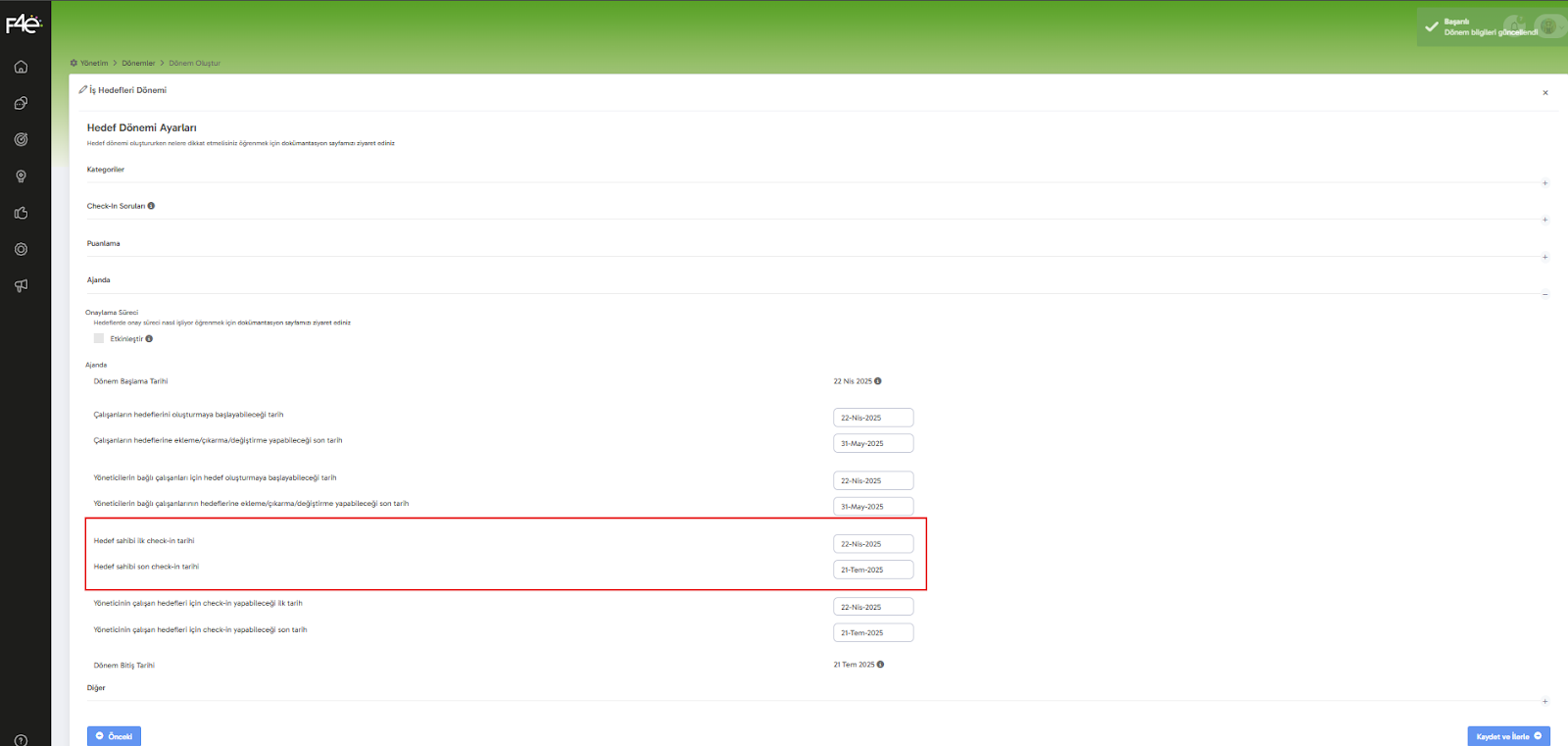Close the İş Hedefleri Dönemi panel
The width and height of the screenshot is (1568, 746).
pos(1545,93)
